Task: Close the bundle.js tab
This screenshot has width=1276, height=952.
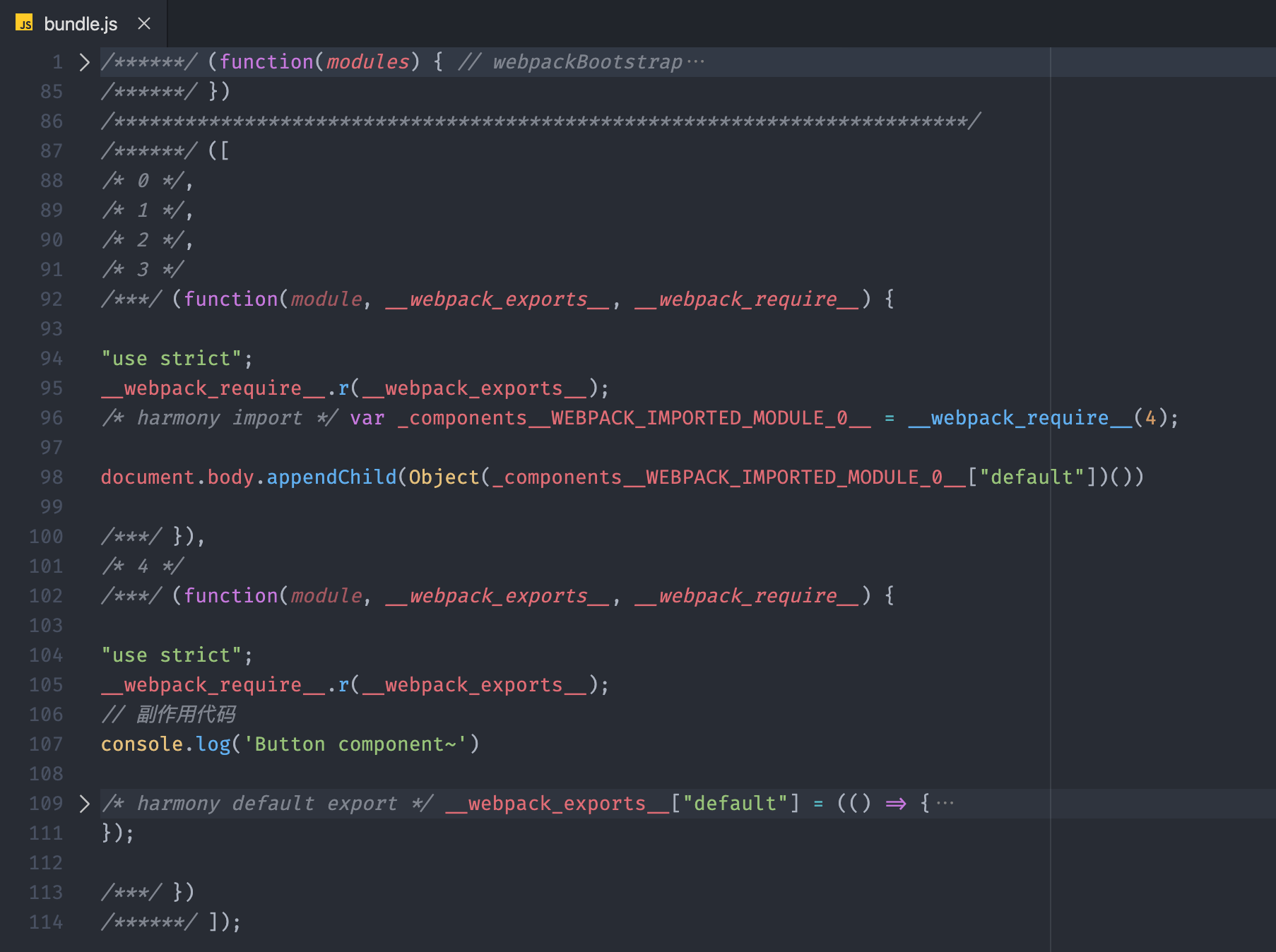Action: [x=144, y=24]
